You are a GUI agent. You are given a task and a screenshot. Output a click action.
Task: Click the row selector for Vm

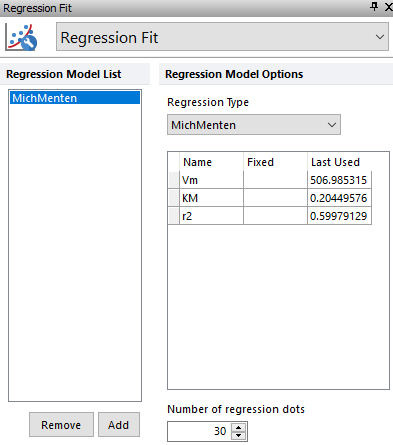174,180
